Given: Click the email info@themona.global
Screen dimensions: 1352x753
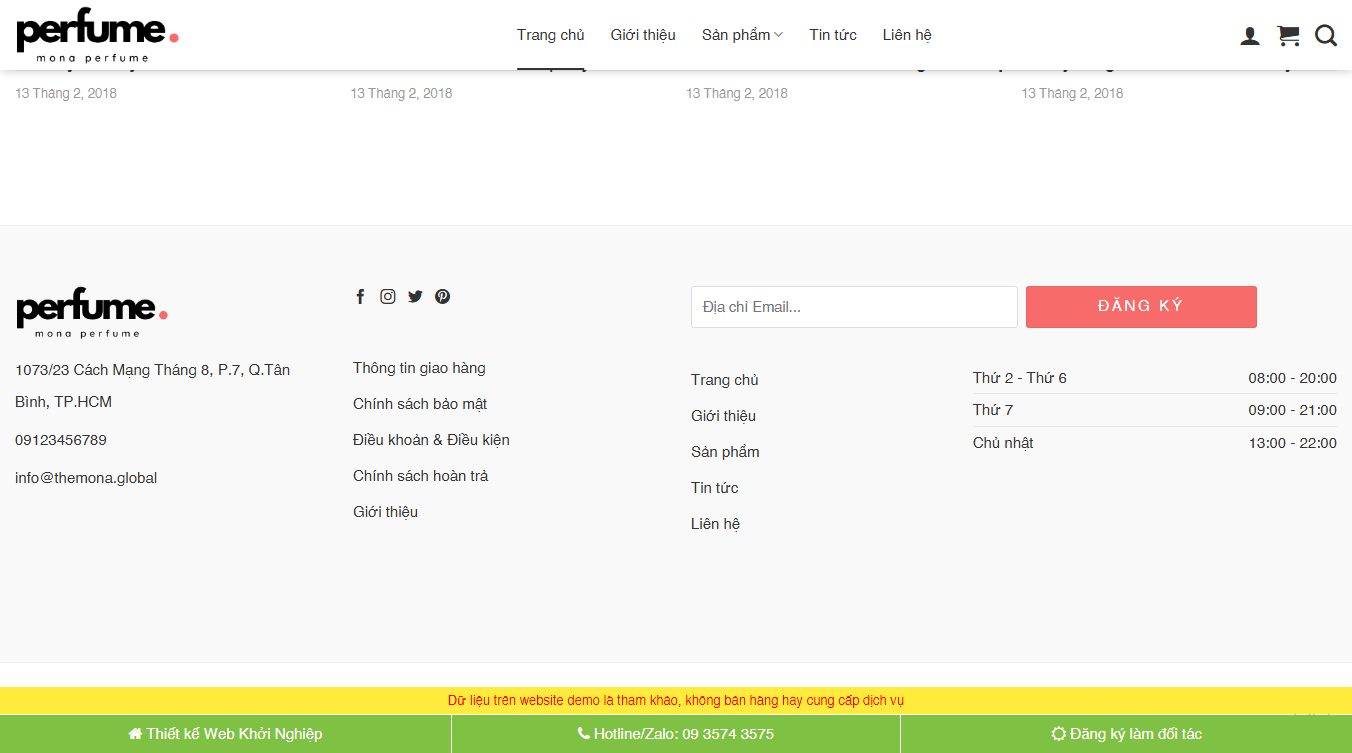Looking at the screenshot, I should tap(86, 478).
